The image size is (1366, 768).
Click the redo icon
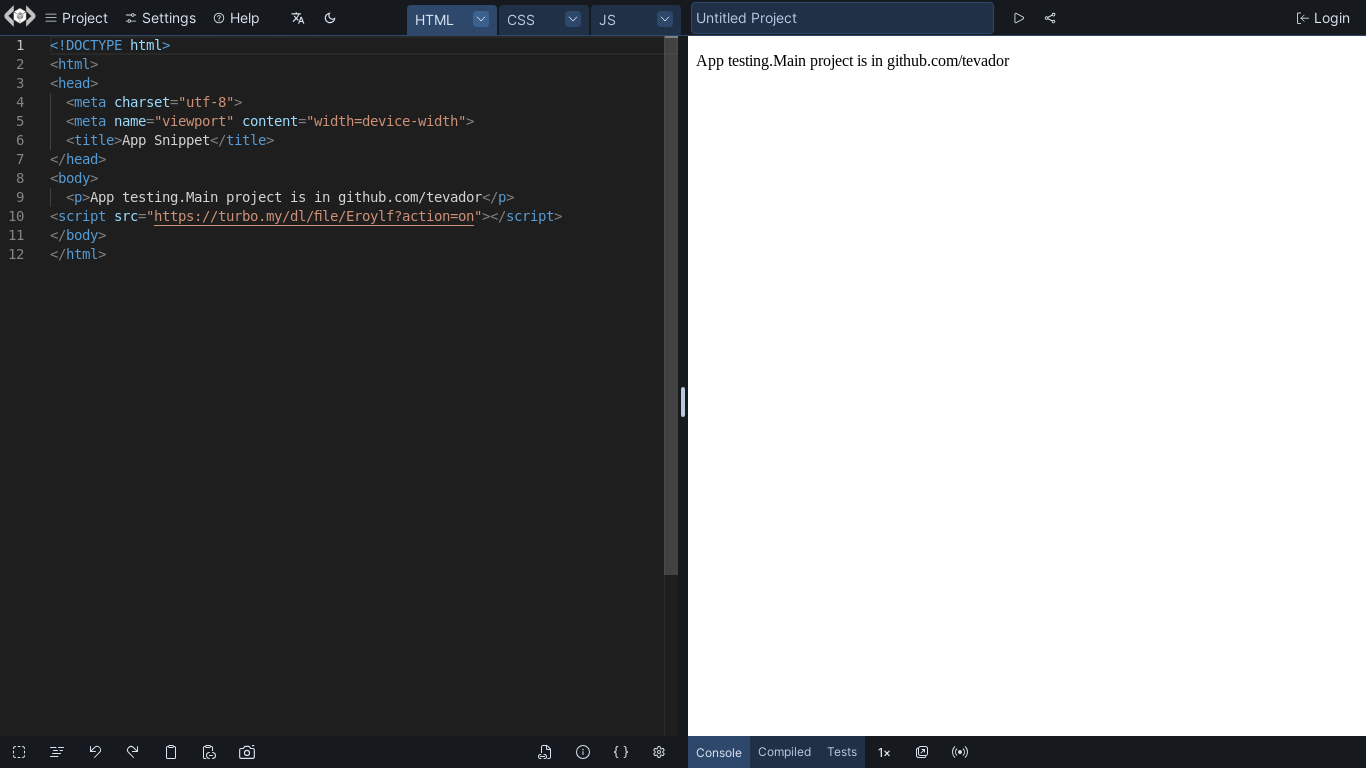132,752
